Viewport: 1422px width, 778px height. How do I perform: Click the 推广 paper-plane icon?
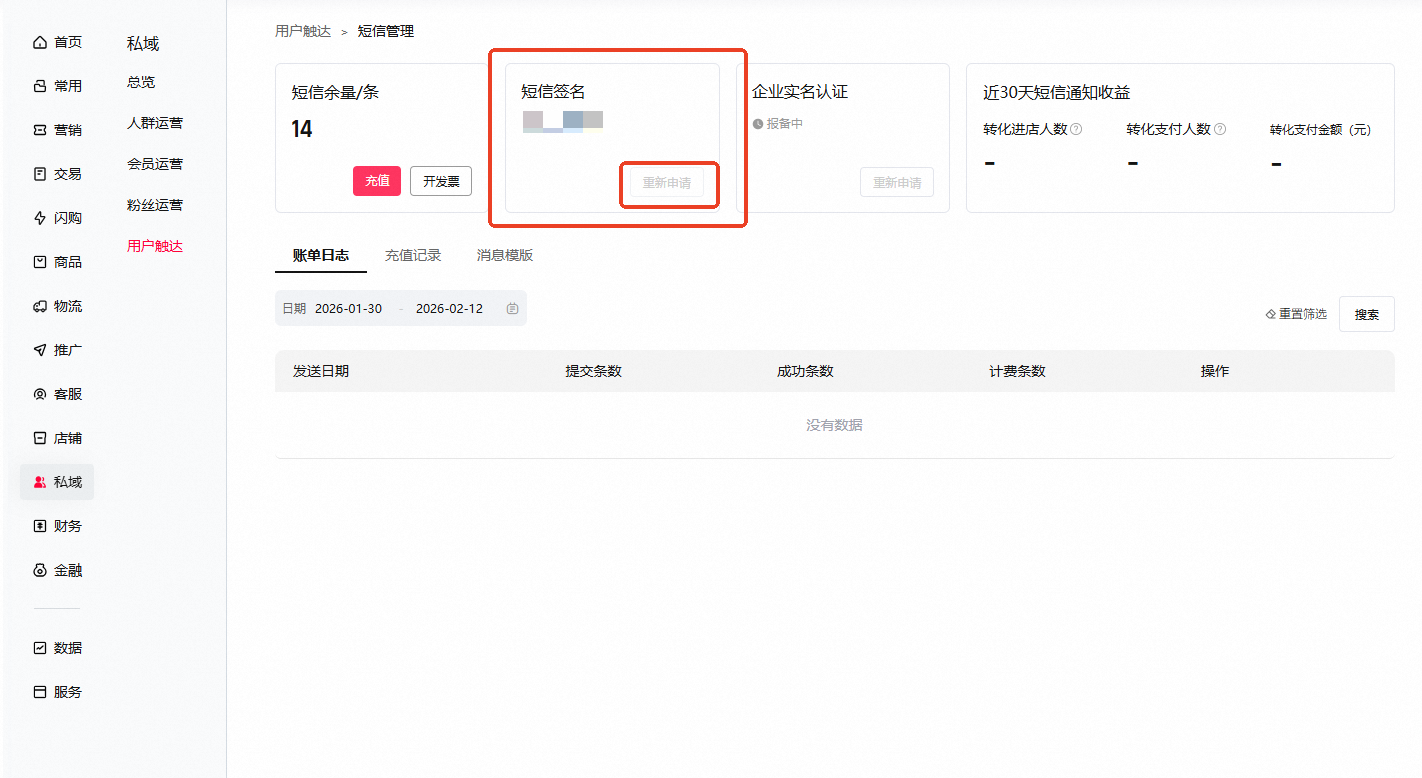40,350
